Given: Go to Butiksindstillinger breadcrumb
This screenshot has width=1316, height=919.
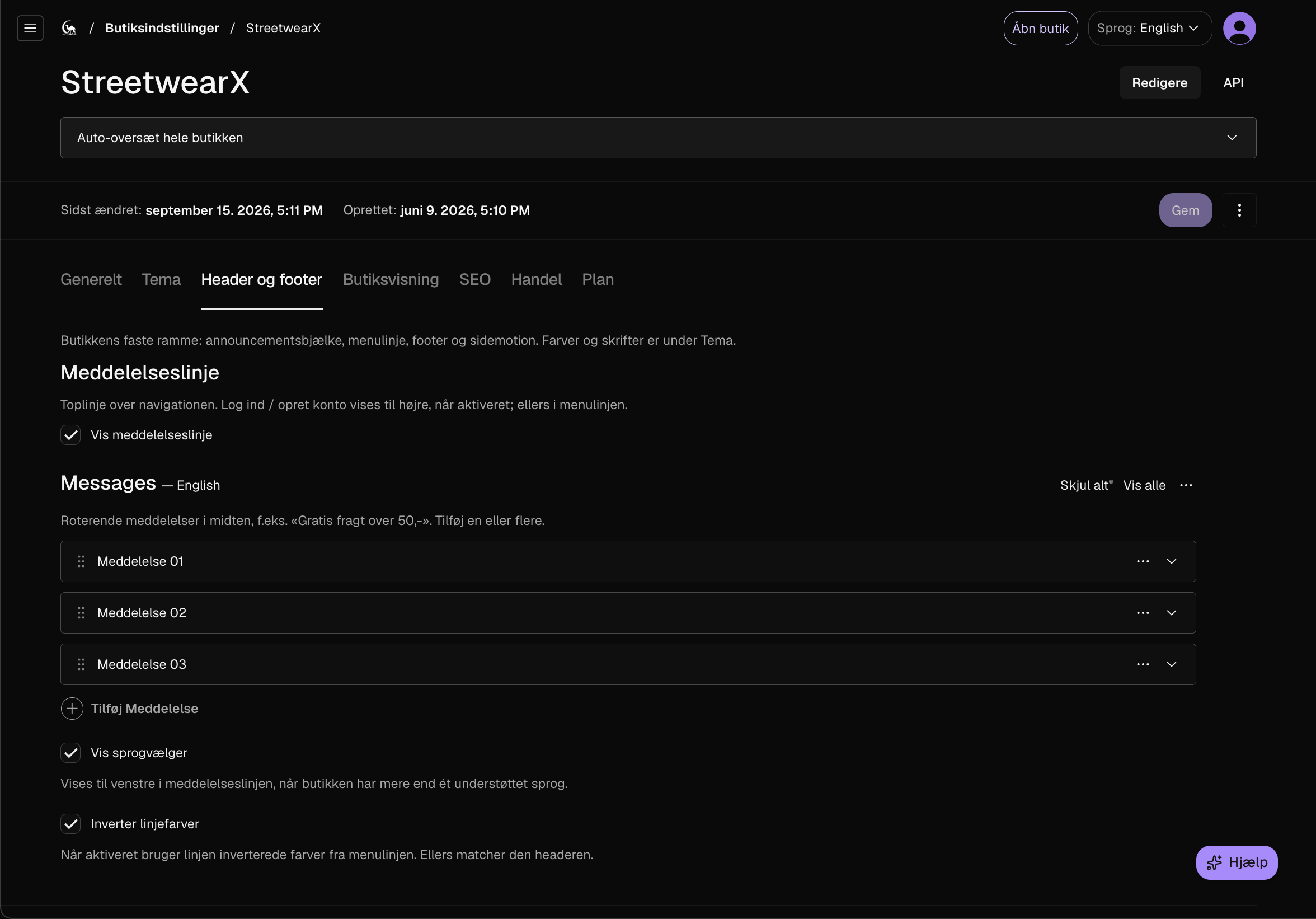Looking at the screenshot, I should click(162, 28).
